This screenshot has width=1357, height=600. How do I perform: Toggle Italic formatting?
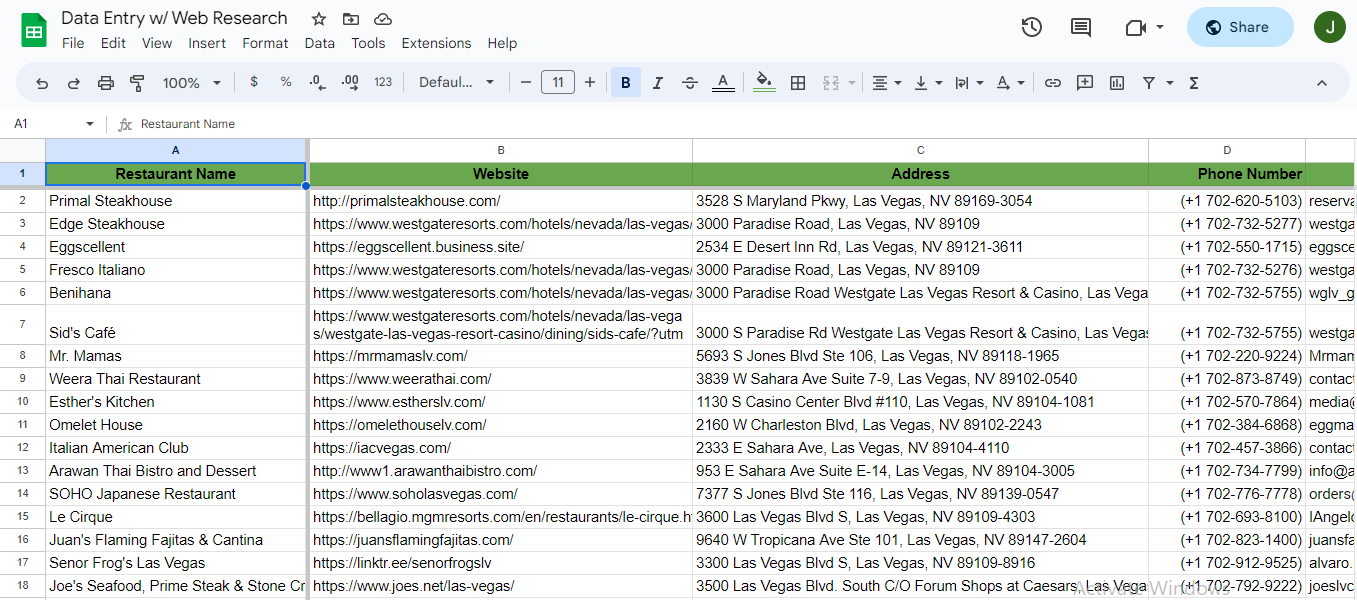pos(658,82)
